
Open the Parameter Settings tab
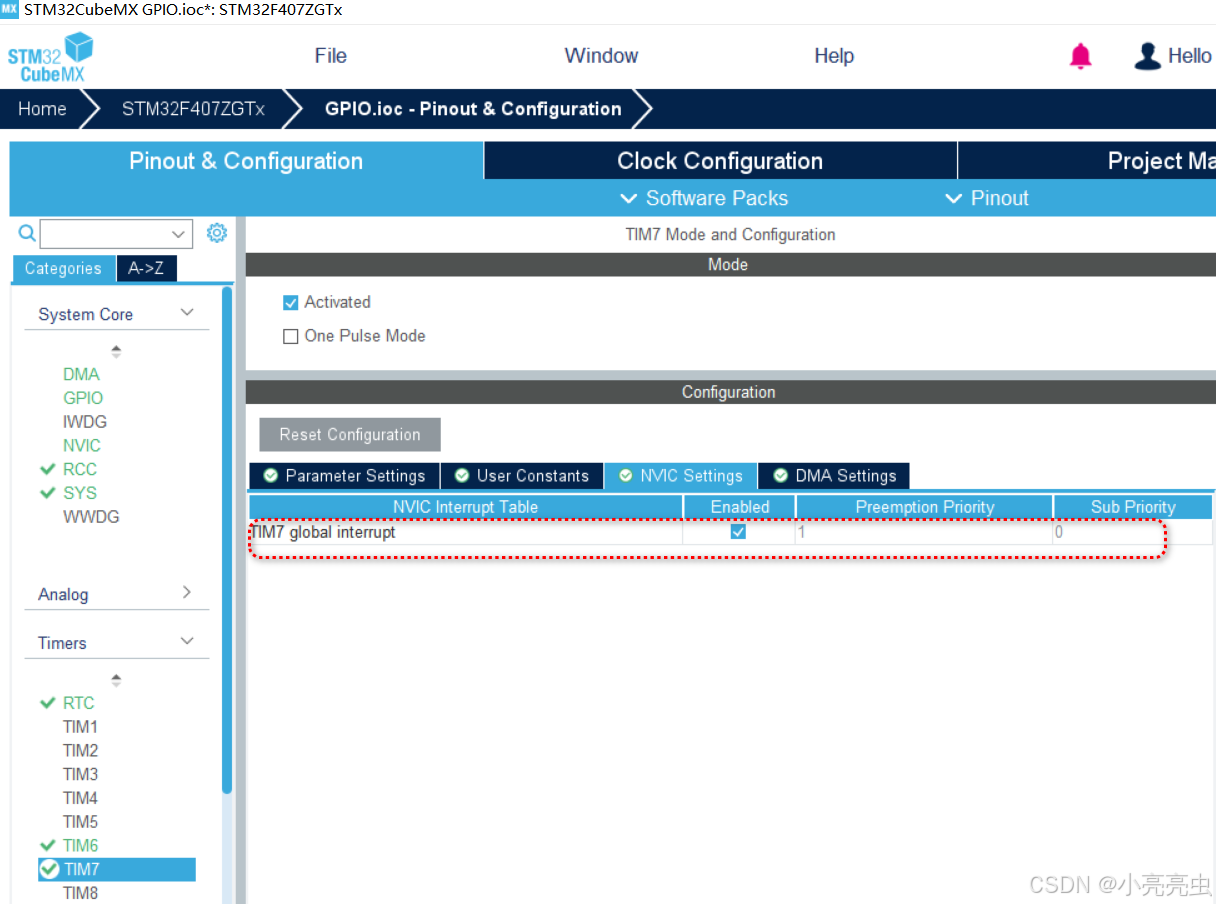point(344,476)
